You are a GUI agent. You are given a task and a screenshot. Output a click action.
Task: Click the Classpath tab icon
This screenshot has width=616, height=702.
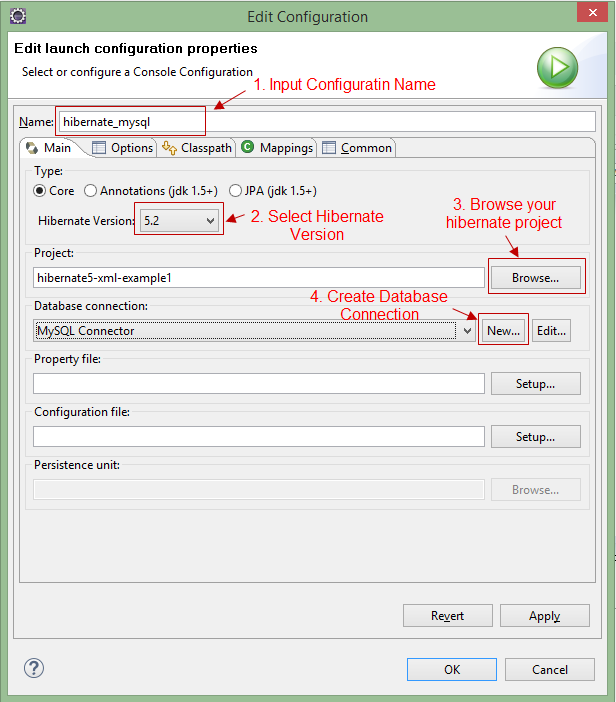(169, 148)
